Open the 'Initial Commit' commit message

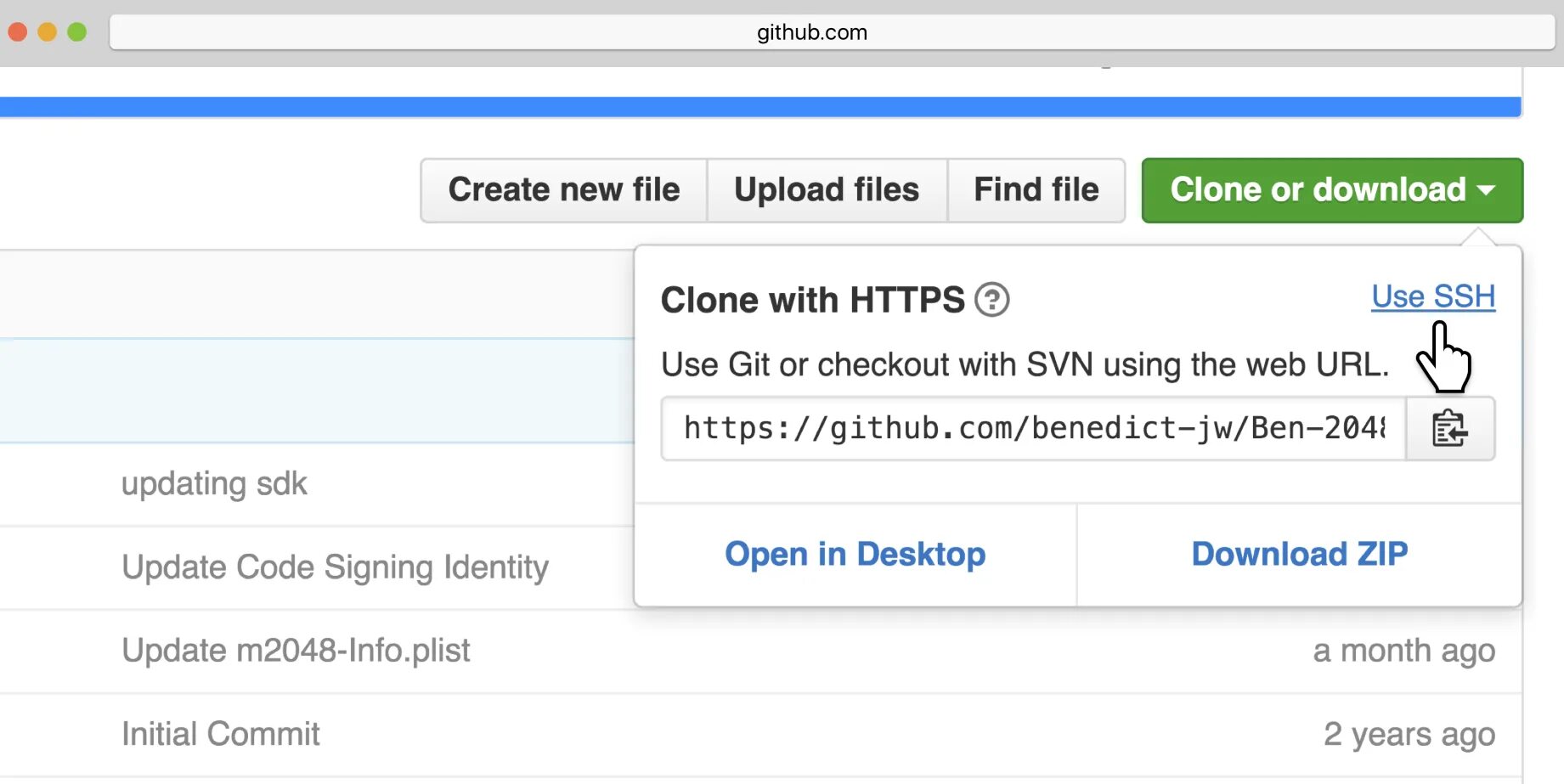click(221, 734)
